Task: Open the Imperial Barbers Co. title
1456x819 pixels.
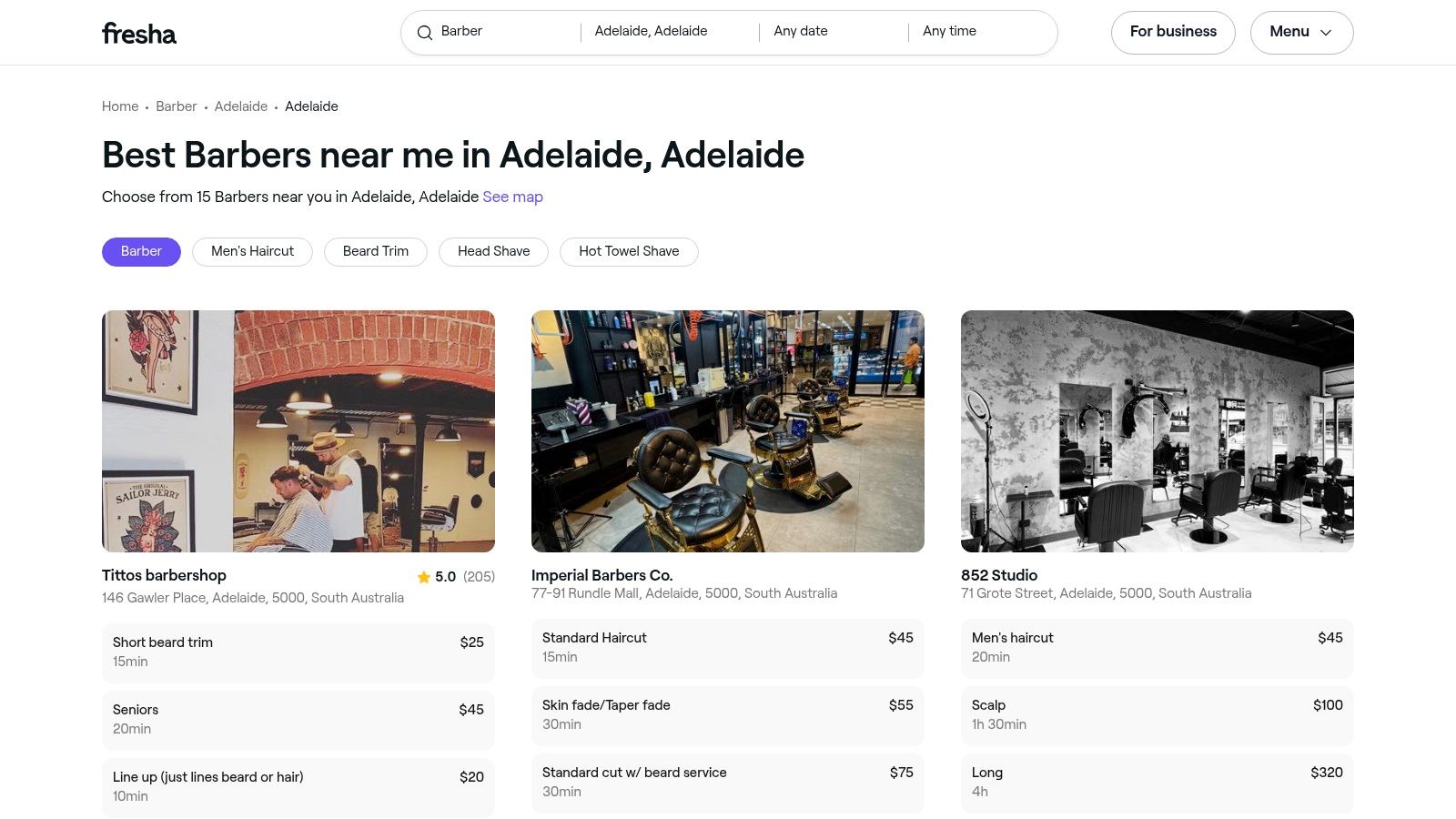Action: 602,576
